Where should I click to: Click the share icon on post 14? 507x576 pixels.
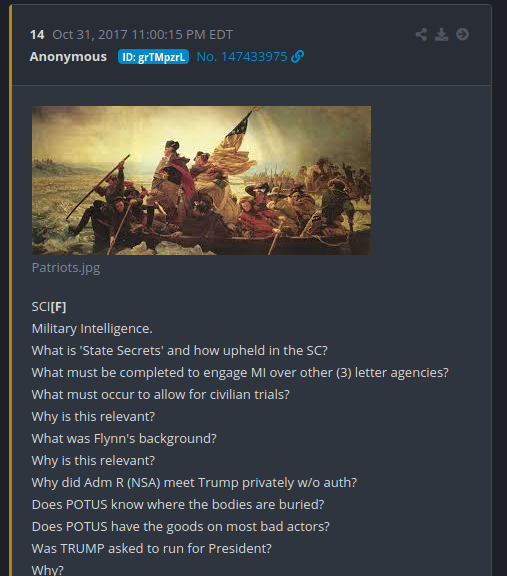(421, 35)
